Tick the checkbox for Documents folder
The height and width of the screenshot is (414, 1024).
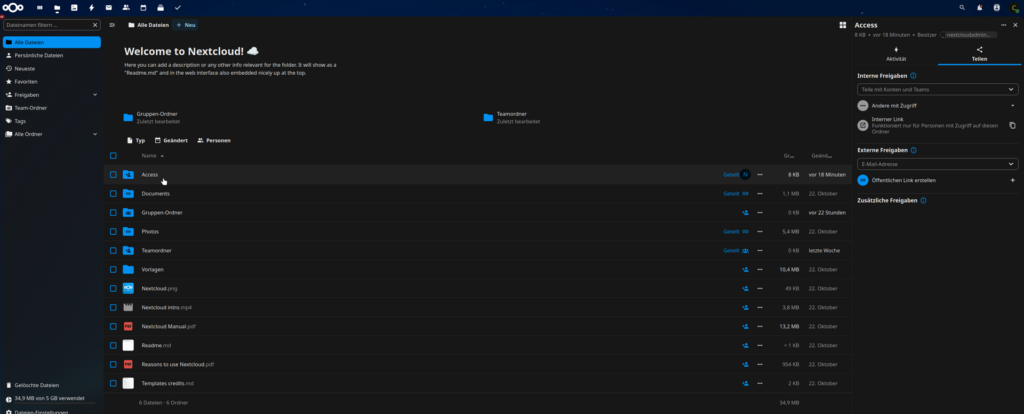(113, 193)
